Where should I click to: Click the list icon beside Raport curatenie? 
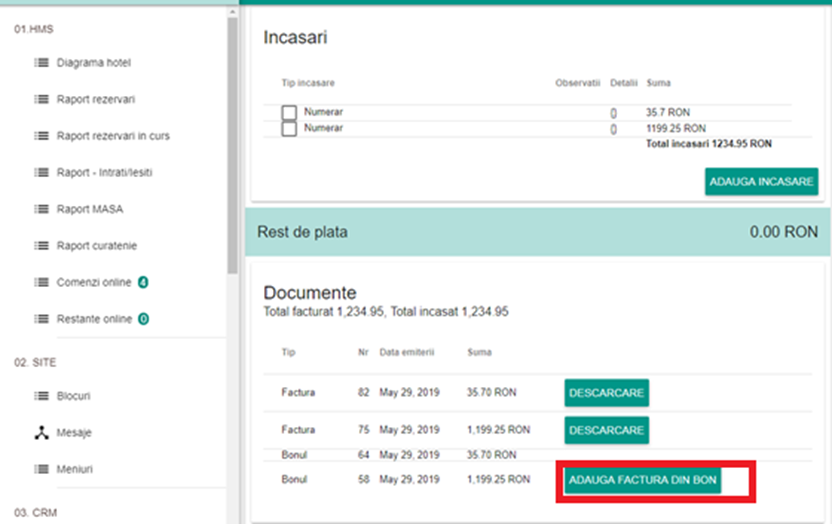41,246
